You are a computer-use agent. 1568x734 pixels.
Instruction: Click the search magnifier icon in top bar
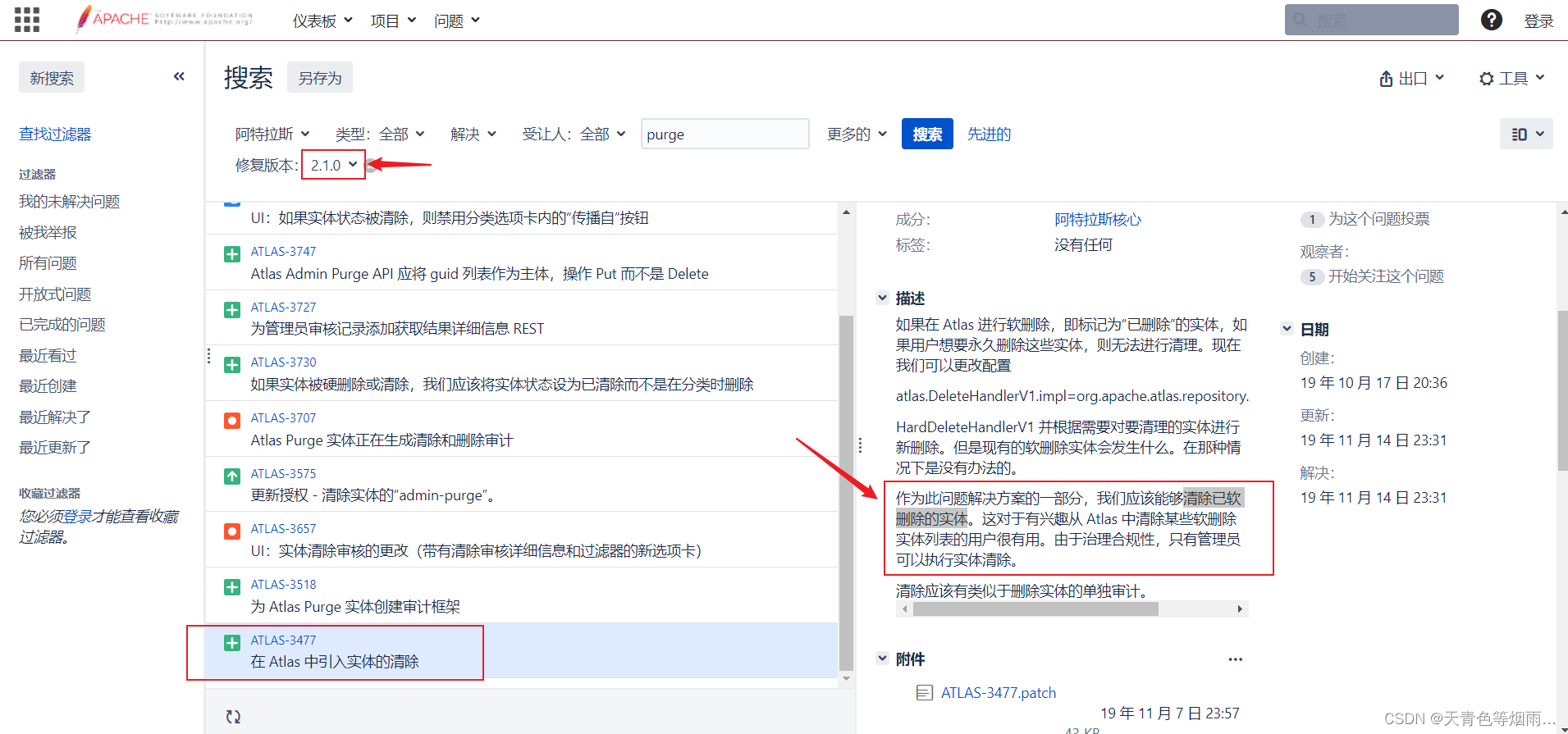click(1300, 20)
